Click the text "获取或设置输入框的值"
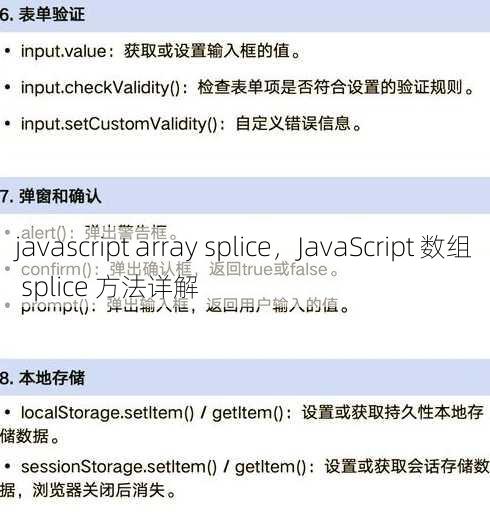The width and height of the screenshot is (490, 521). pos(207,51)
